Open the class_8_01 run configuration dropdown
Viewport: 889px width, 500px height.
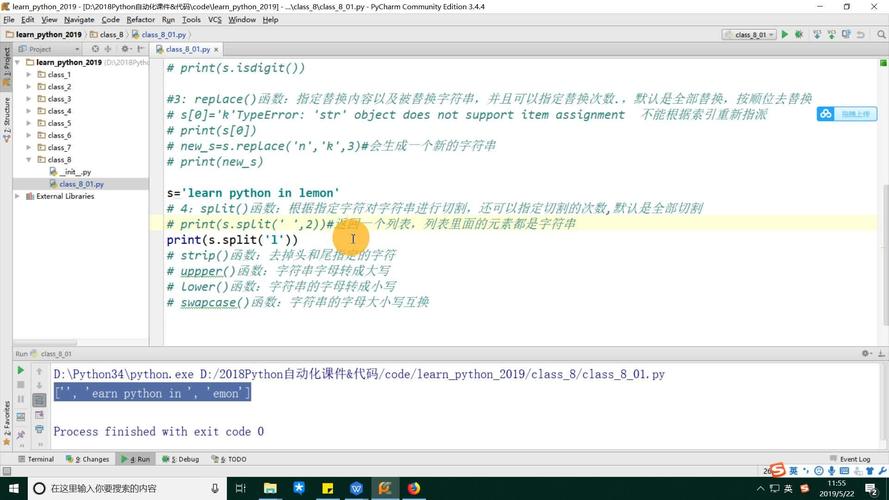pyautogui.click(x=749, y=35)
